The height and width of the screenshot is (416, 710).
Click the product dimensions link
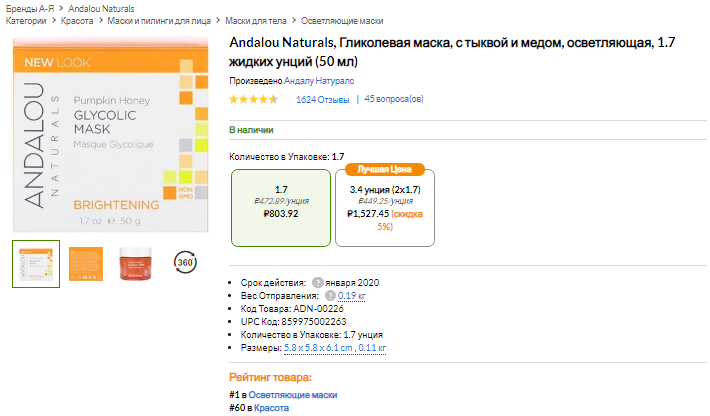(335, 348)
